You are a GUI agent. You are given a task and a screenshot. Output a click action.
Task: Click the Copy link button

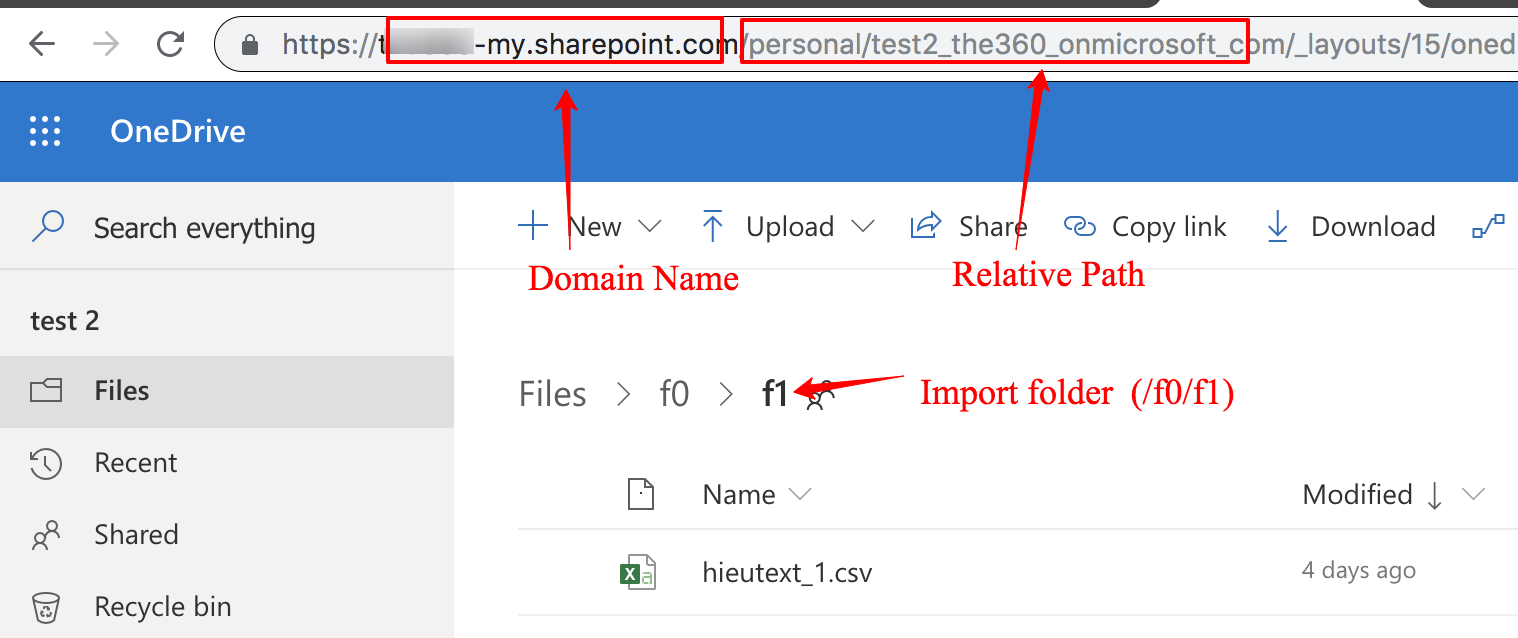tap(1146, 227)
